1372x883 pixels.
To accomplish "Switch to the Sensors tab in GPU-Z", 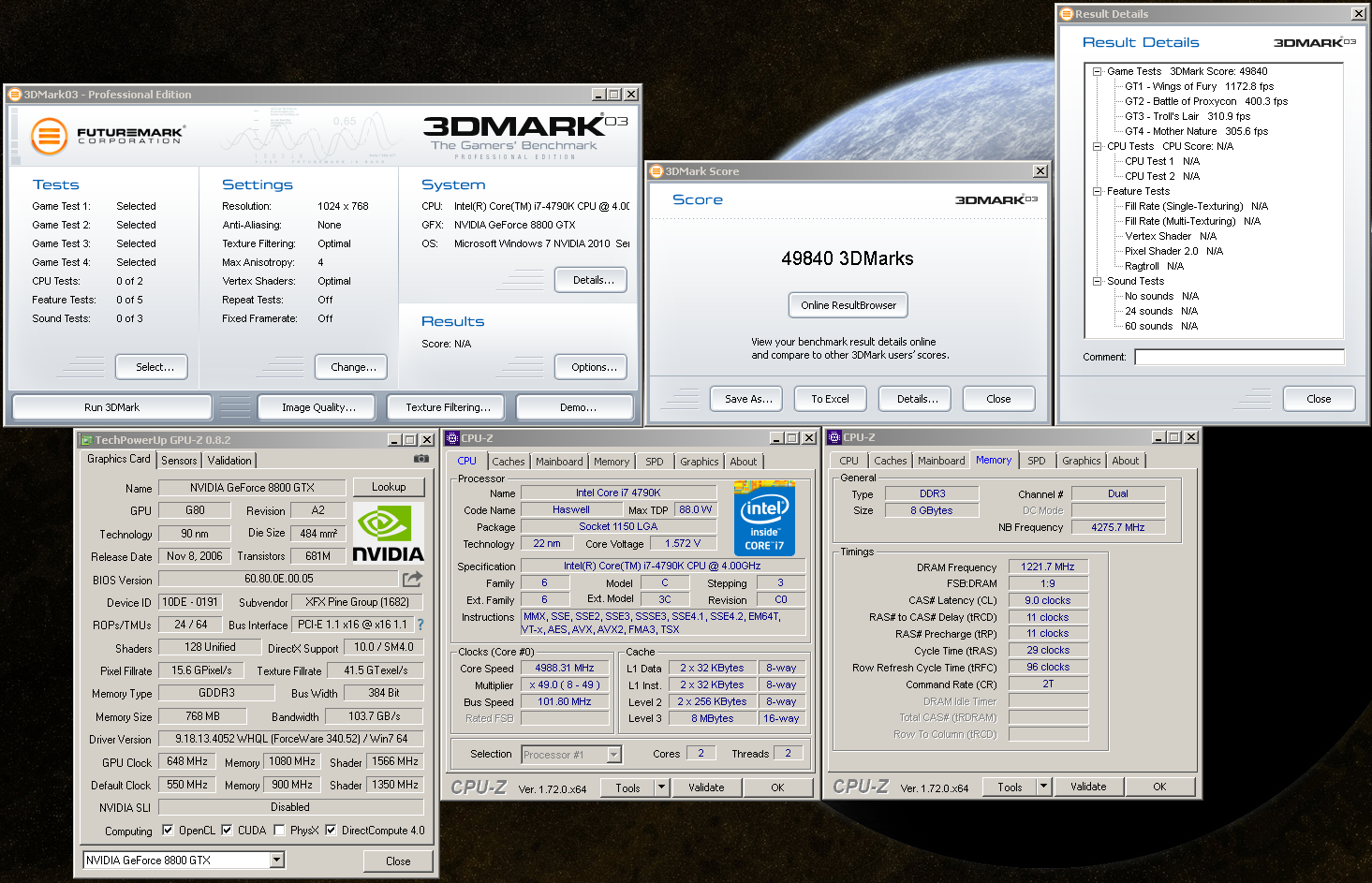I will tap(179, 461).
